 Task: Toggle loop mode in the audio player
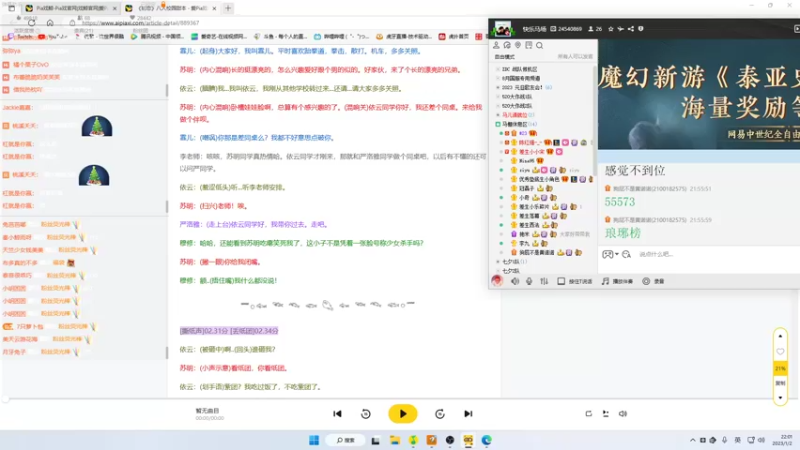pos(588,414)
